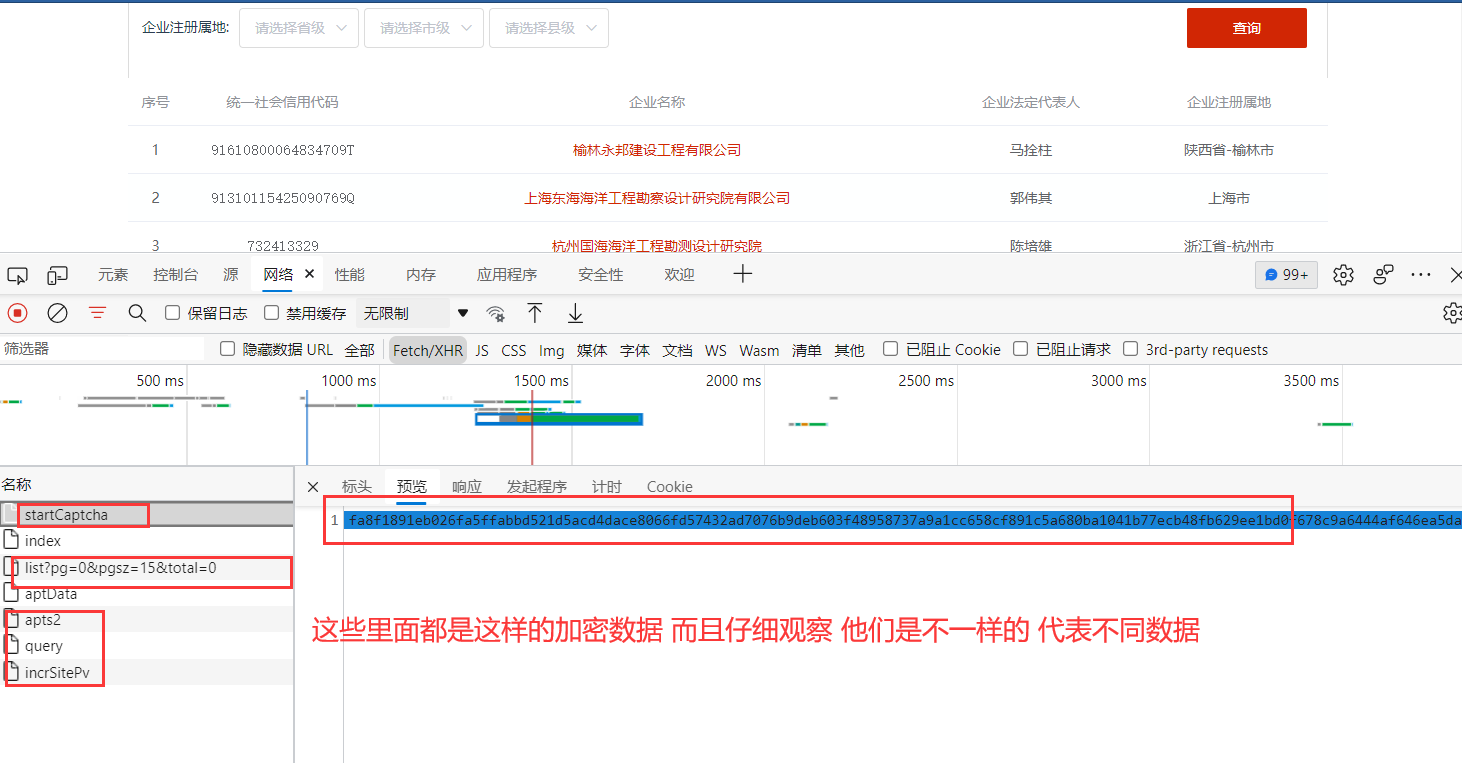
Task: Select Img request type filter
Action: (552, 350)
